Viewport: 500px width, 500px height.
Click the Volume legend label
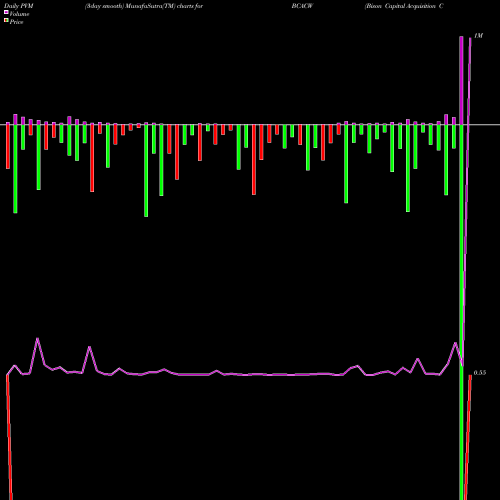[19, 14]
